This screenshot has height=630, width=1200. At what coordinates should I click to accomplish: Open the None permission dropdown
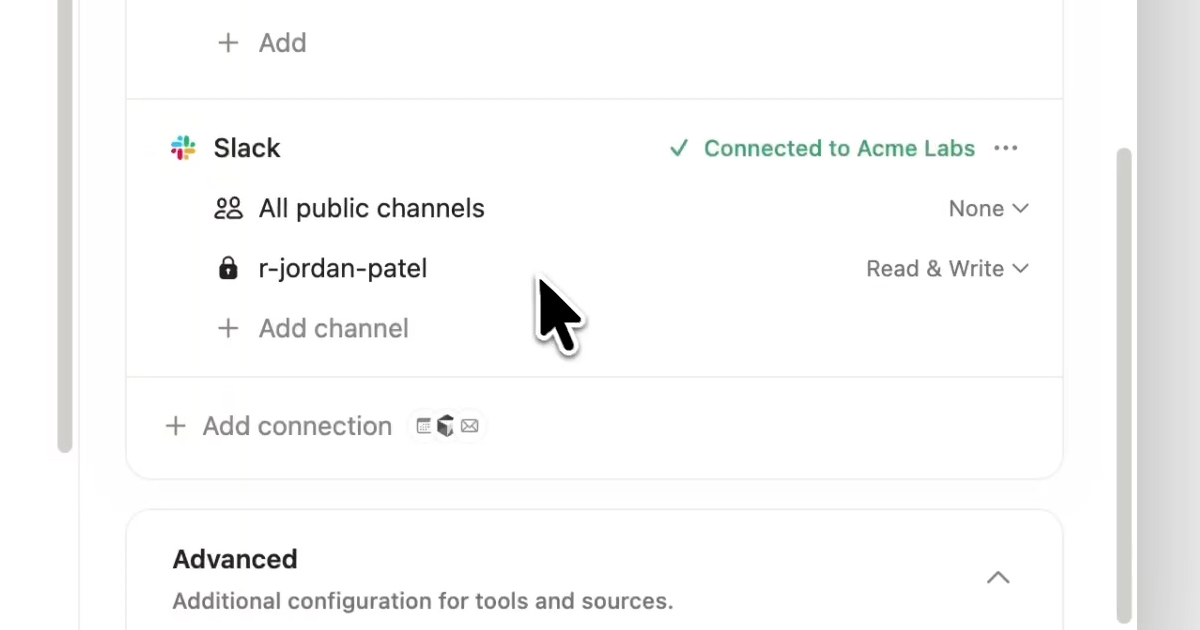(988, 208)
